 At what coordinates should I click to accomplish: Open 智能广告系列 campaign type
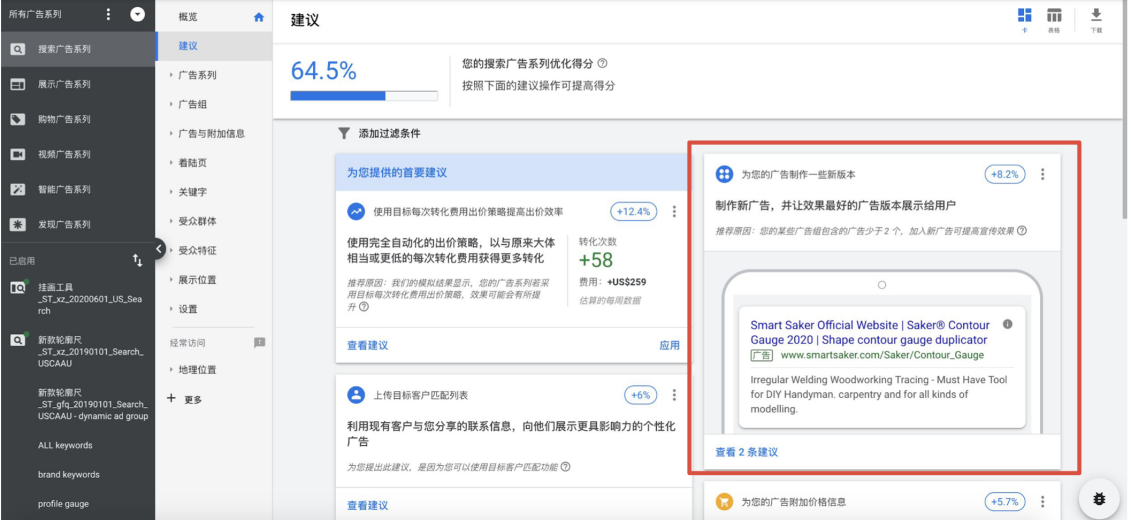64,189
